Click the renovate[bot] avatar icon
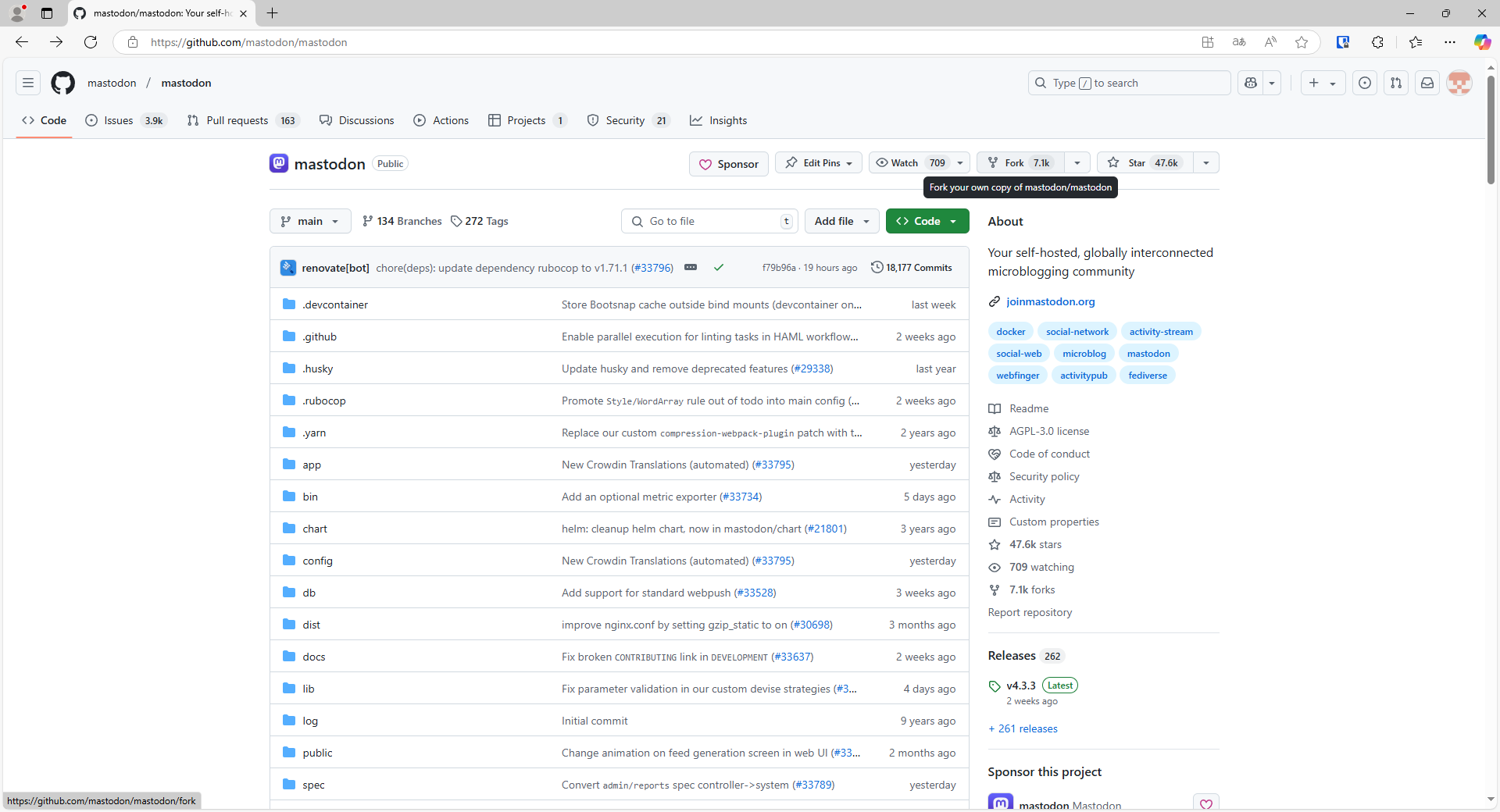The width and height of the screenshot is (1500, 812). [x=288, y=268]
